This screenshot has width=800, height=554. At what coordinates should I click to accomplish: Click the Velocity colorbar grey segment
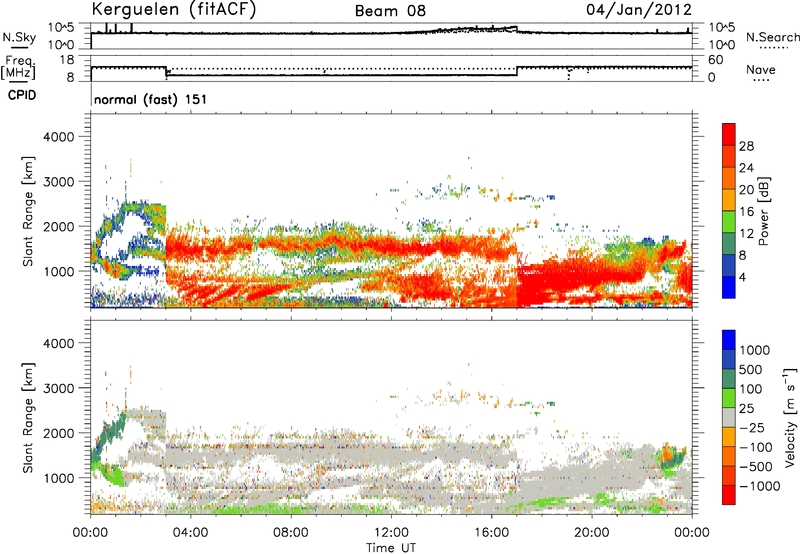(729, 418)
